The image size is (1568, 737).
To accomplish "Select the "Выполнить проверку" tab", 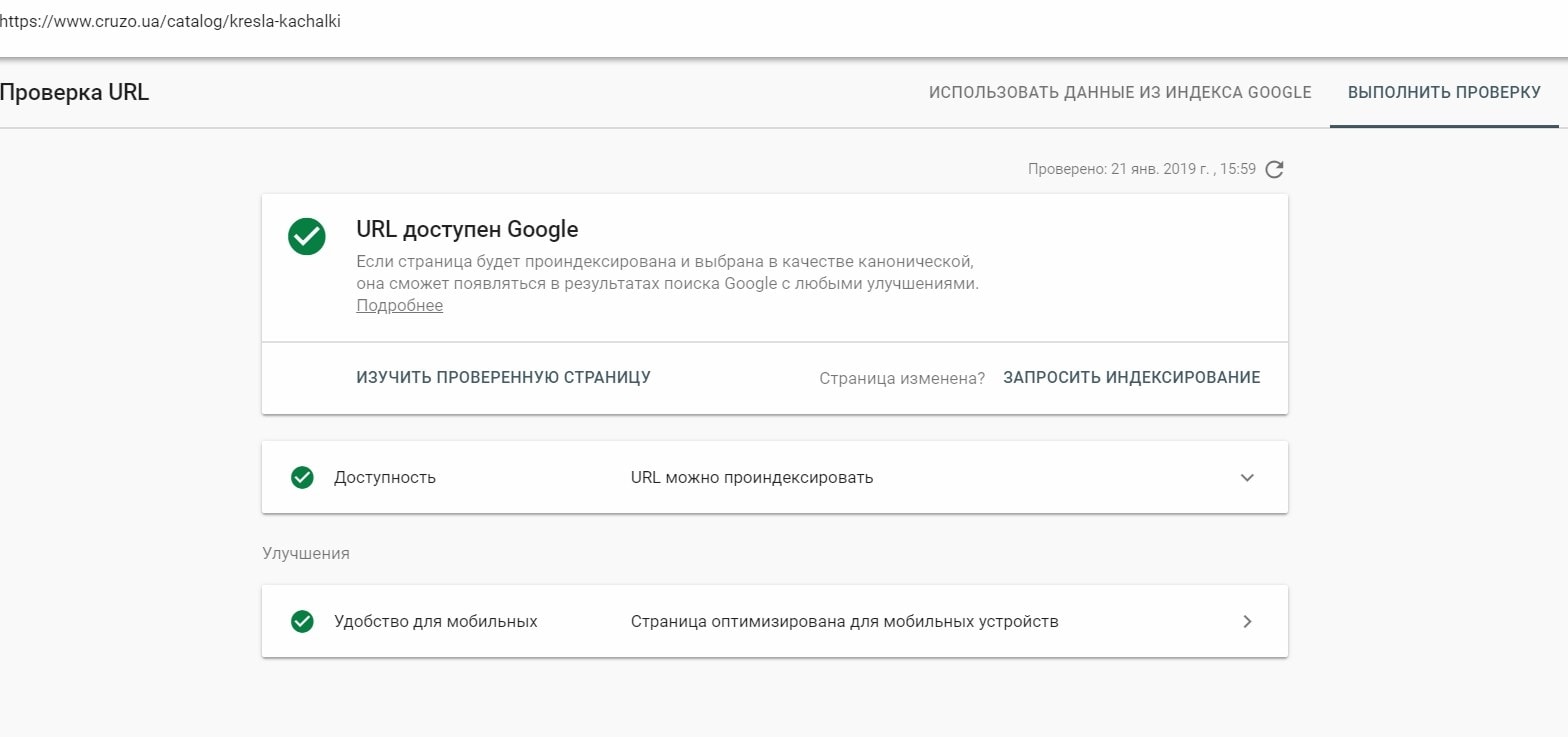I will pos(1444,92).
